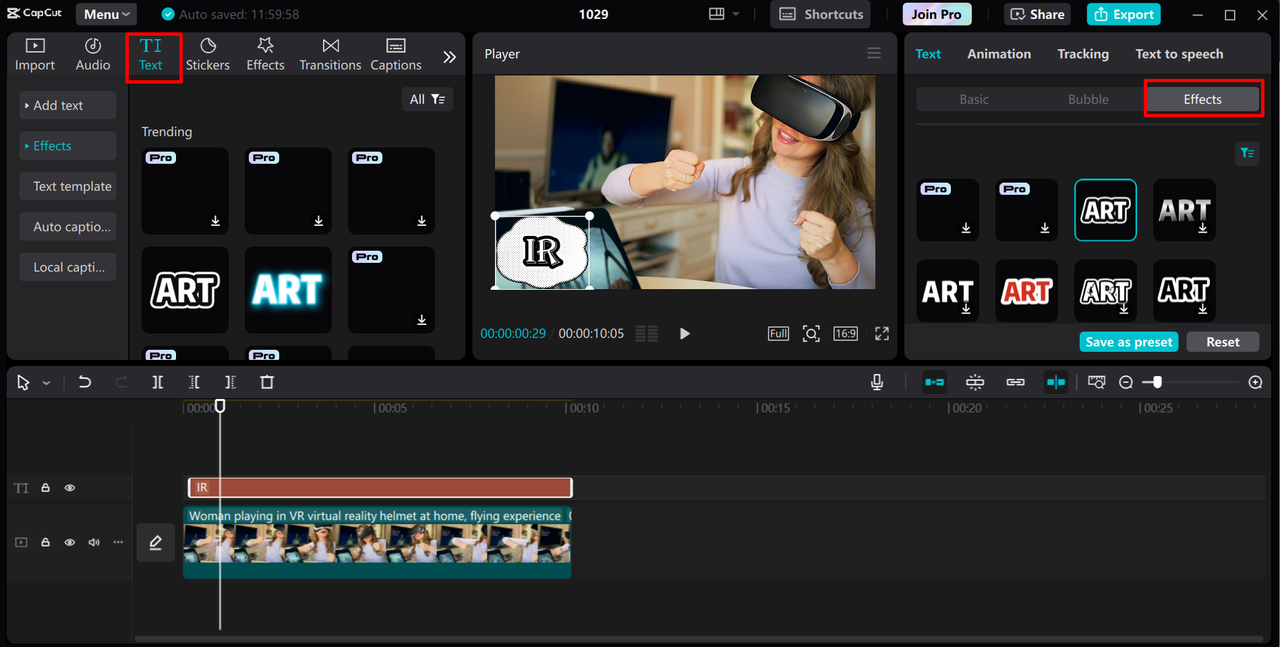The height and width of the screenshot is (647, 1280).
Task: Open the inspector effects filter icon
Action: (x=1247, y=153)
